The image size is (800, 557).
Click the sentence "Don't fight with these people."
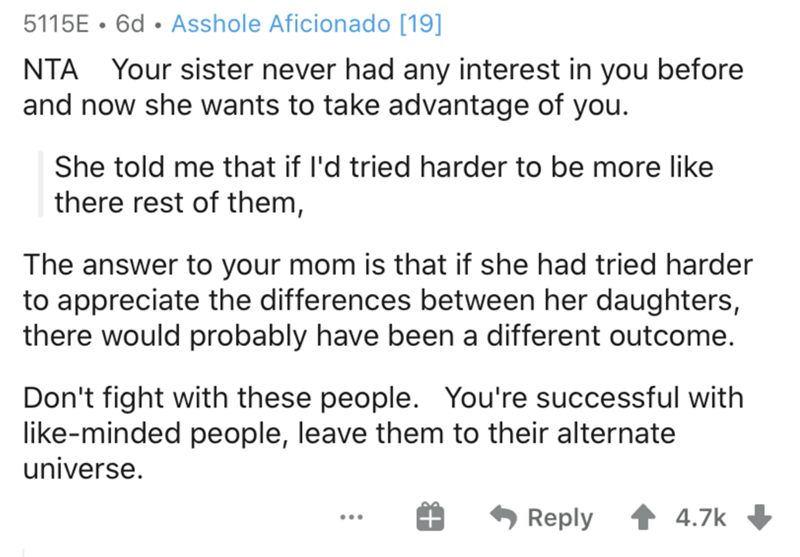[x=221, y=397]
